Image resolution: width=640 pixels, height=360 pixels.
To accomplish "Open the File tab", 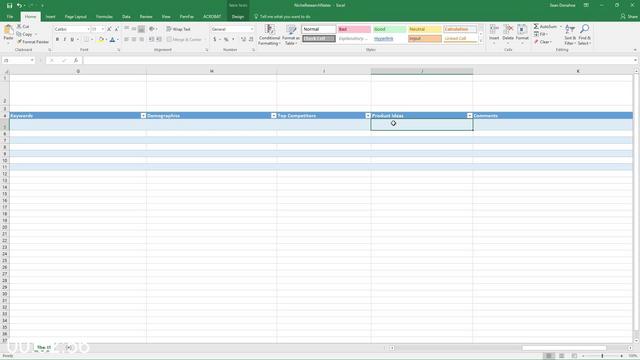I will (10, 17).
